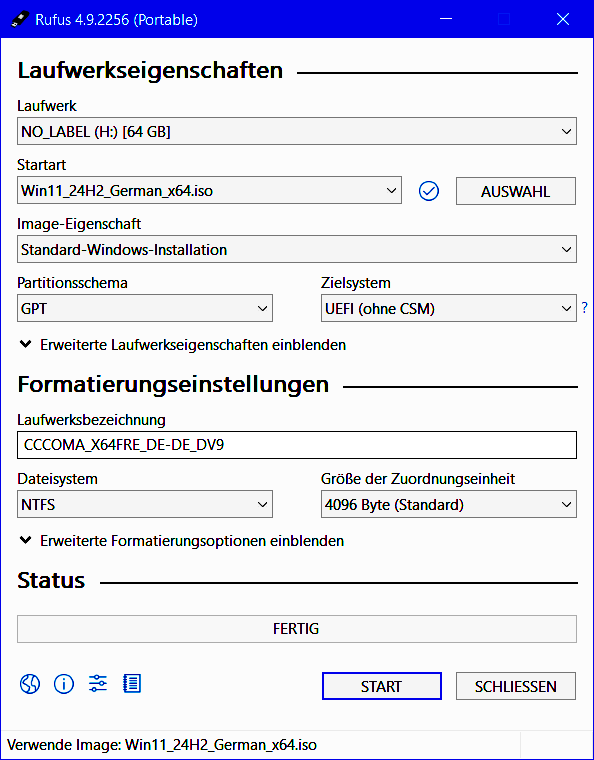Show the log with notebook icon
Image resolution: width=594 pixels, height=760 pixels.
pos(132,683)
